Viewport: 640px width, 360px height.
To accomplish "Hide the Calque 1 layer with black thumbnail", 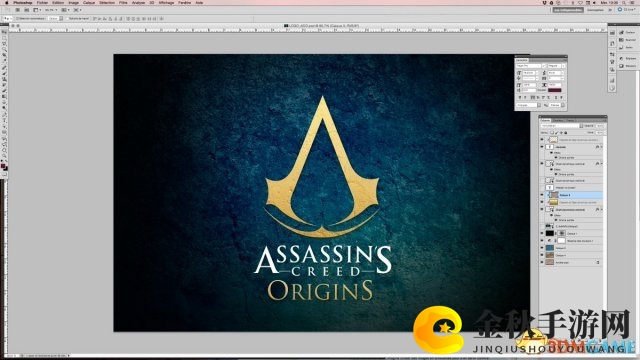I will tap(542, 233).
